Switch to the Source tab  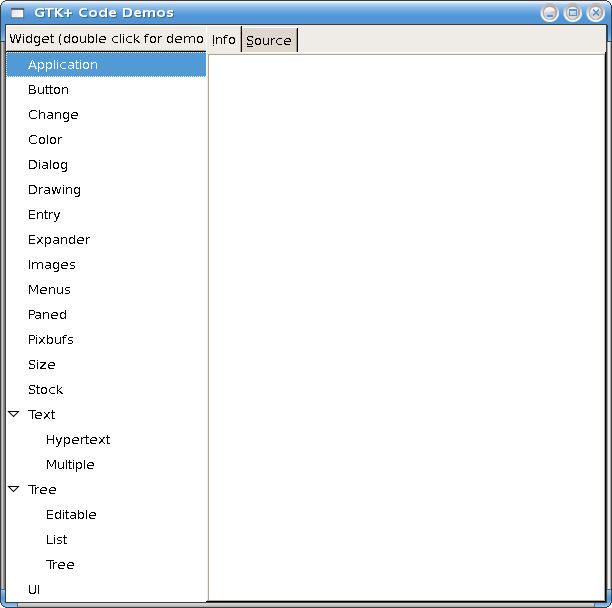[x=269, y=40]
